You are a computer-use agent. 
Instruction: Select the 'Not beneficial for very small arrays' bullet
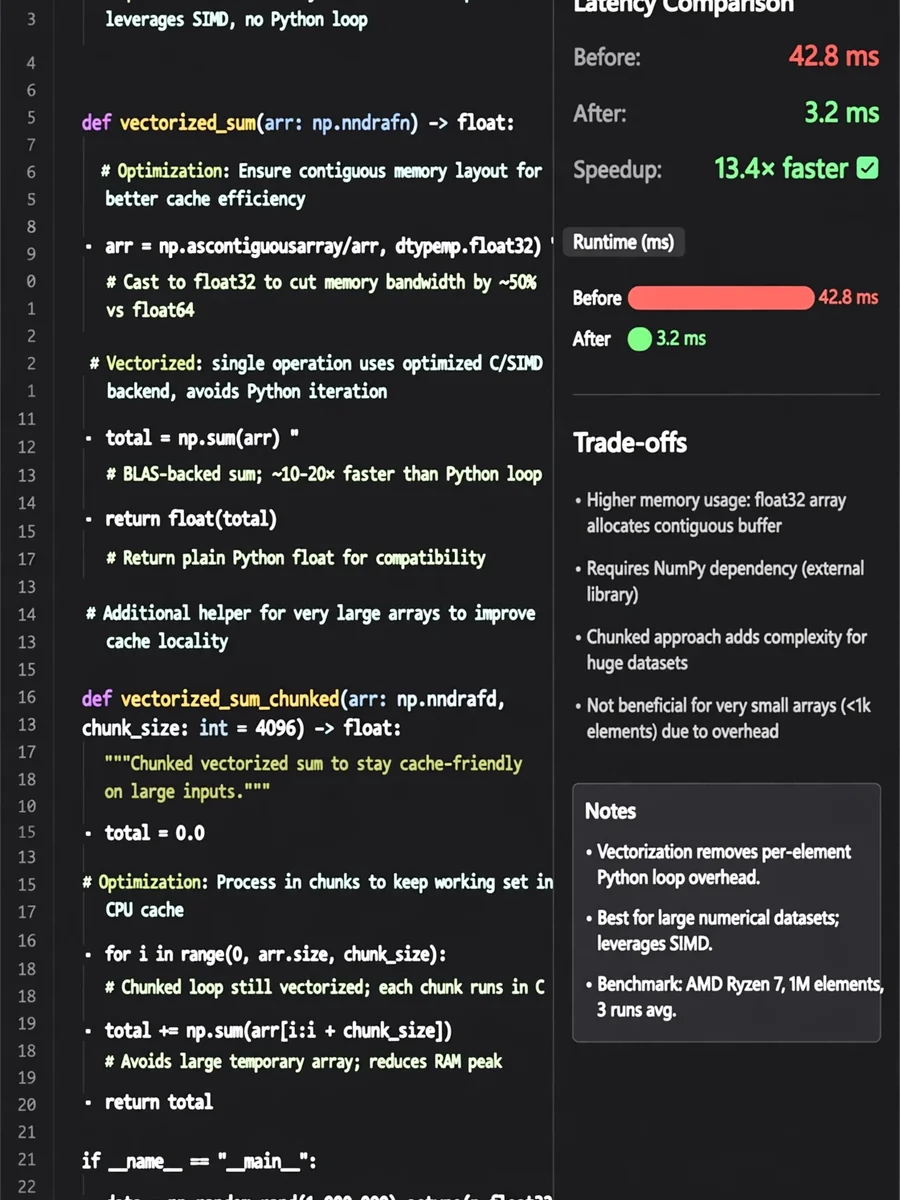pos(722,718)
